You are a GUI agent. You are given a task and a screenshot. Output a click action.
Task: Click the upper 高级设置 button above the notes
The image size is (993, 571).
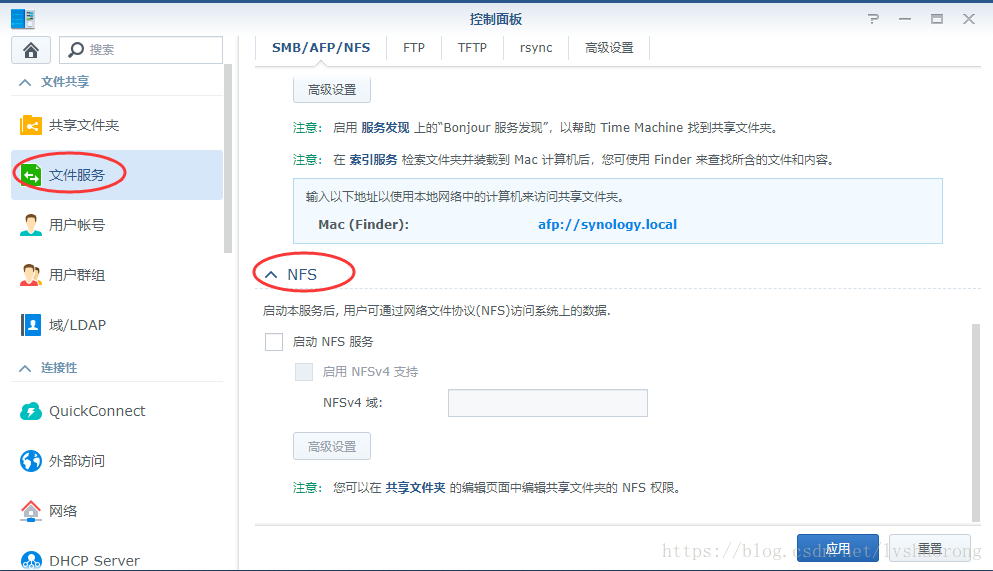click(x=332, y=90)
